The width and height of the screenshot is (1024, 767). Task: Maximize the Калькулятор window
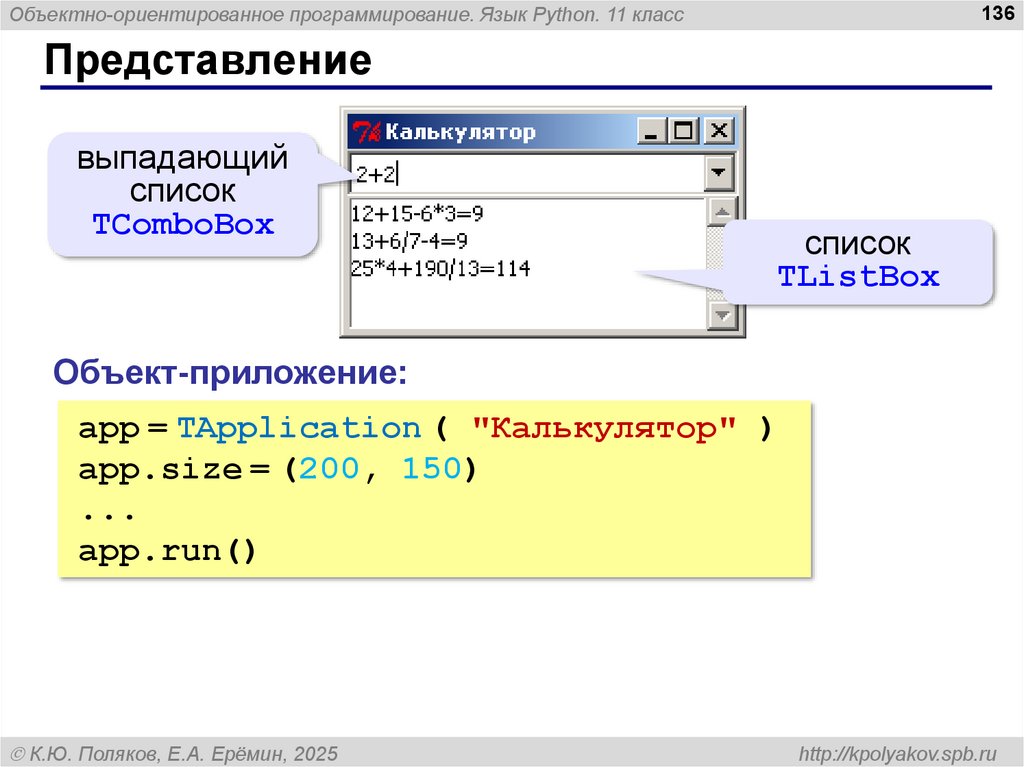coord(684,131)
